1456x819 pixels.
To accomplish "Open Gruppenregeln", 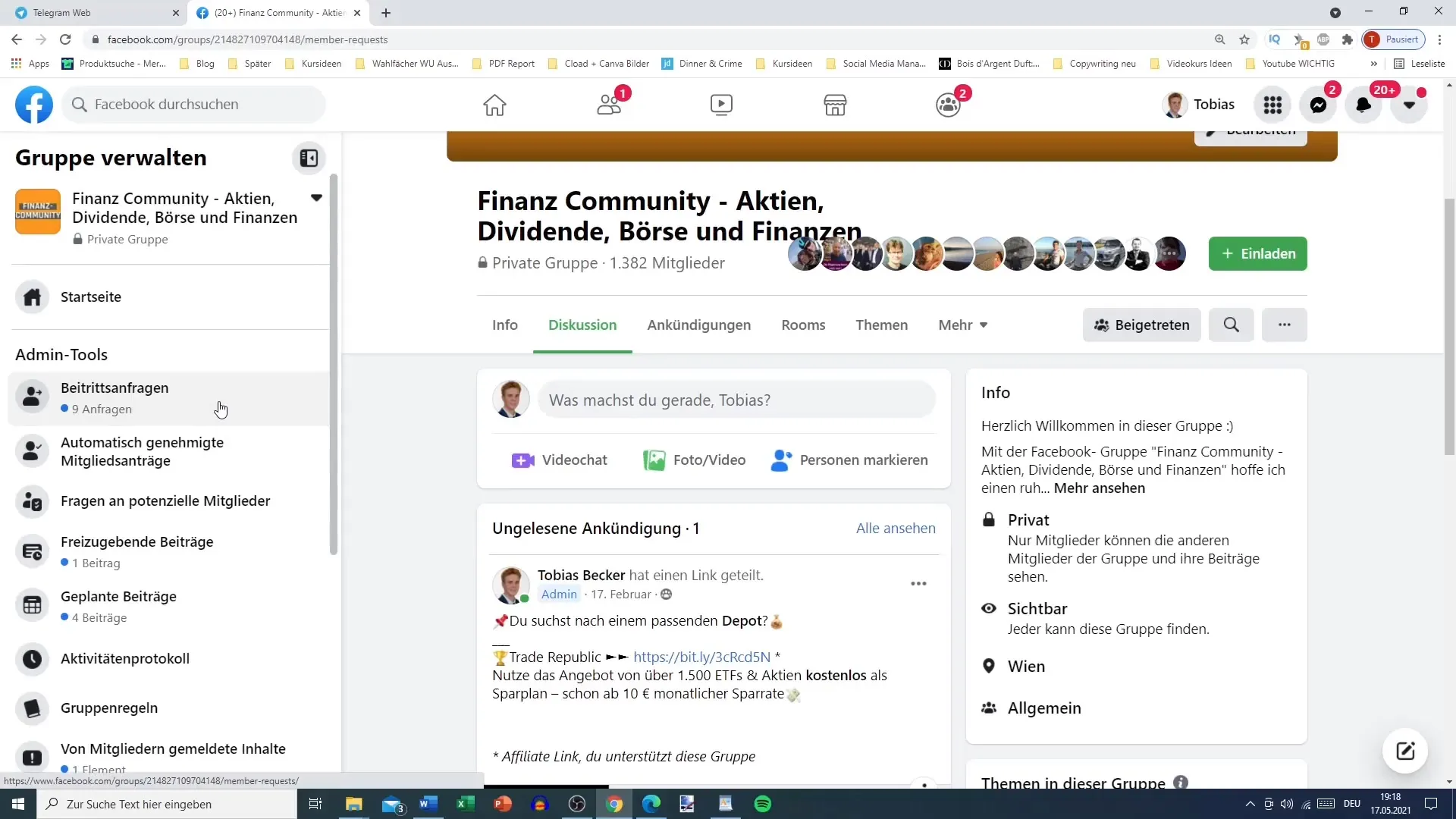I will pyautogui.click(x=168, y=708).
